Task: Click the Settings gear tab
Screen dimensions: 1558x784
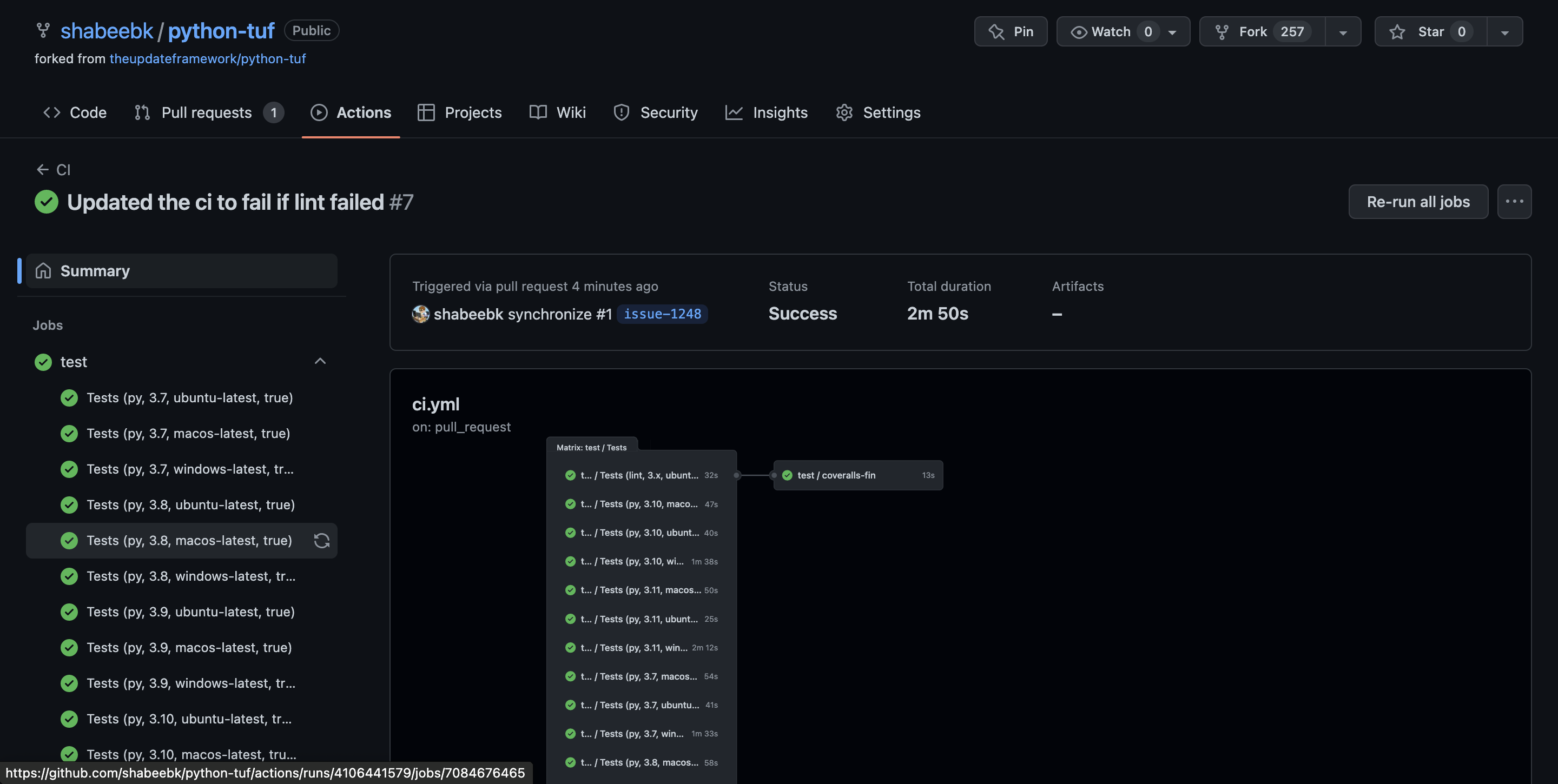Action: 878,112
